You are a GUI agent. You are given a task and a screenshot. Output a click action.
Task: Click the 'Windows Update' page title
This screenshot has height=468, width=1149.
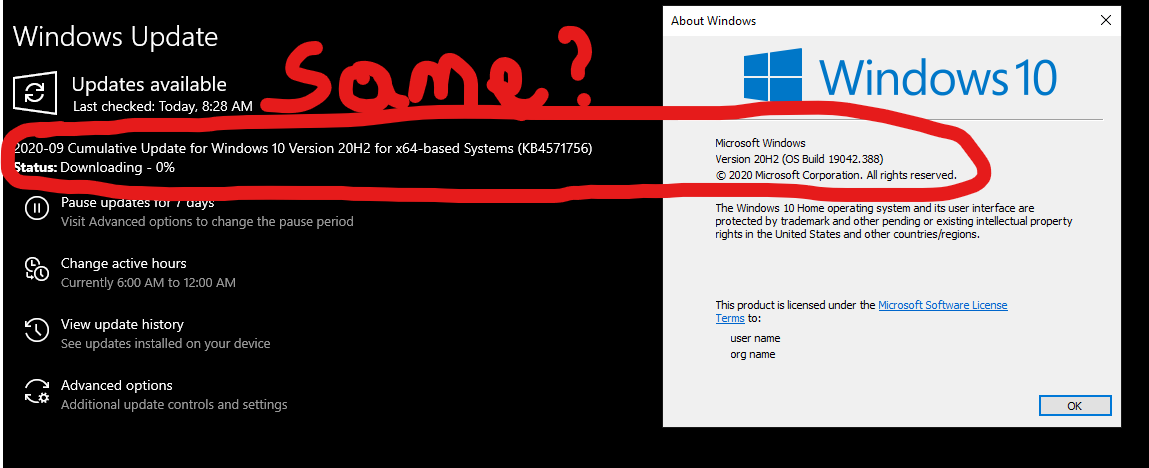click(x=116, y=37)
